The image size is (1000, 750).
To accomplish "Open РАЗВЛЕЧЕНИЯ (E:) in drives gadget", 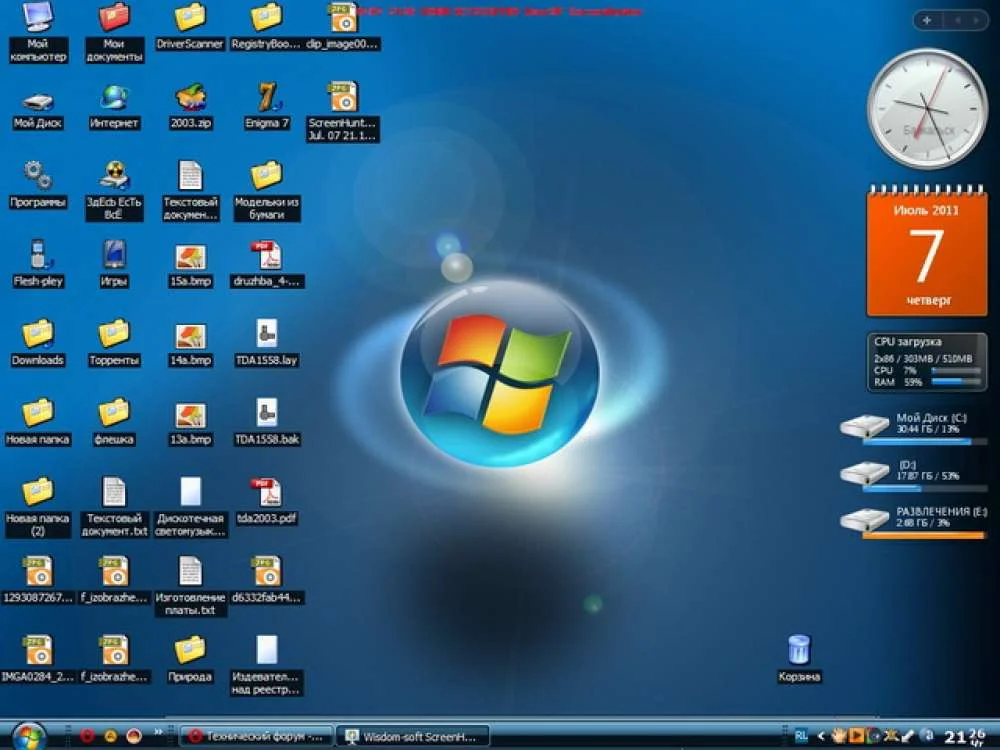I will pyautogui.click(x=914, y=522).
